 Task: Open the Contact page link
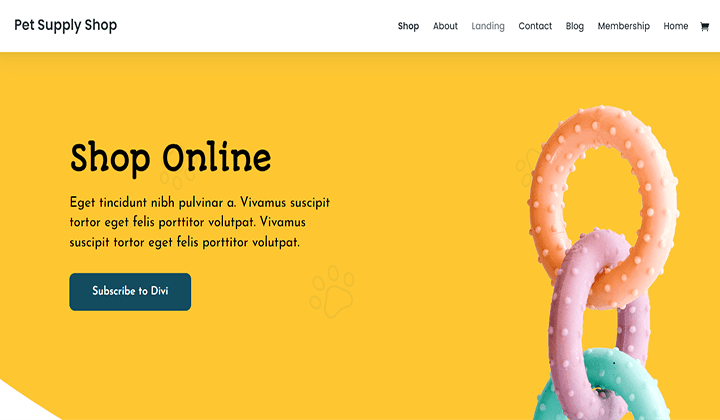(x=535, y=26)
